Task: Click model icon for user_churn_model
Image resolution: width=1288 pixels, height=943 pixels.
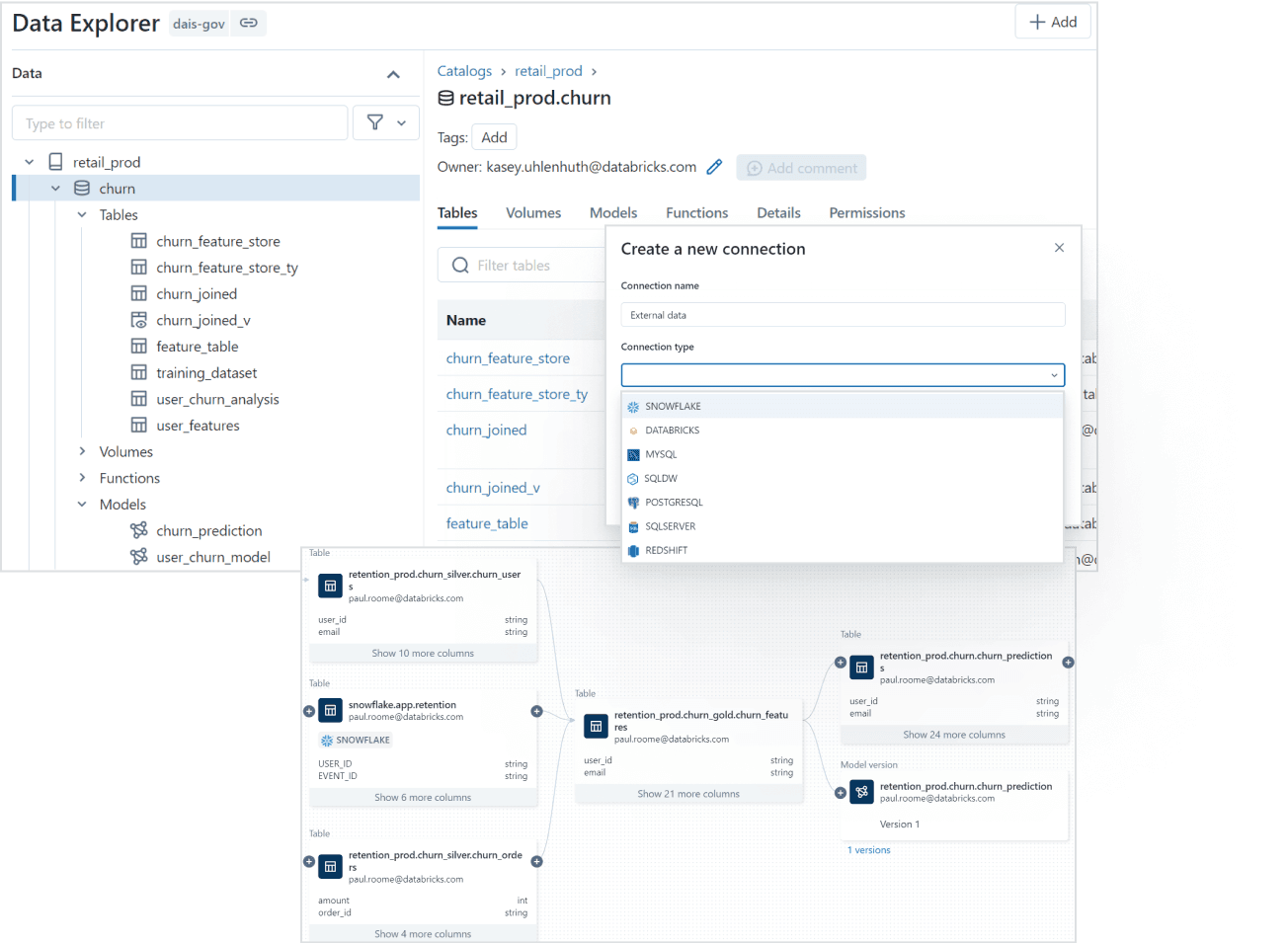Action: 139,557
